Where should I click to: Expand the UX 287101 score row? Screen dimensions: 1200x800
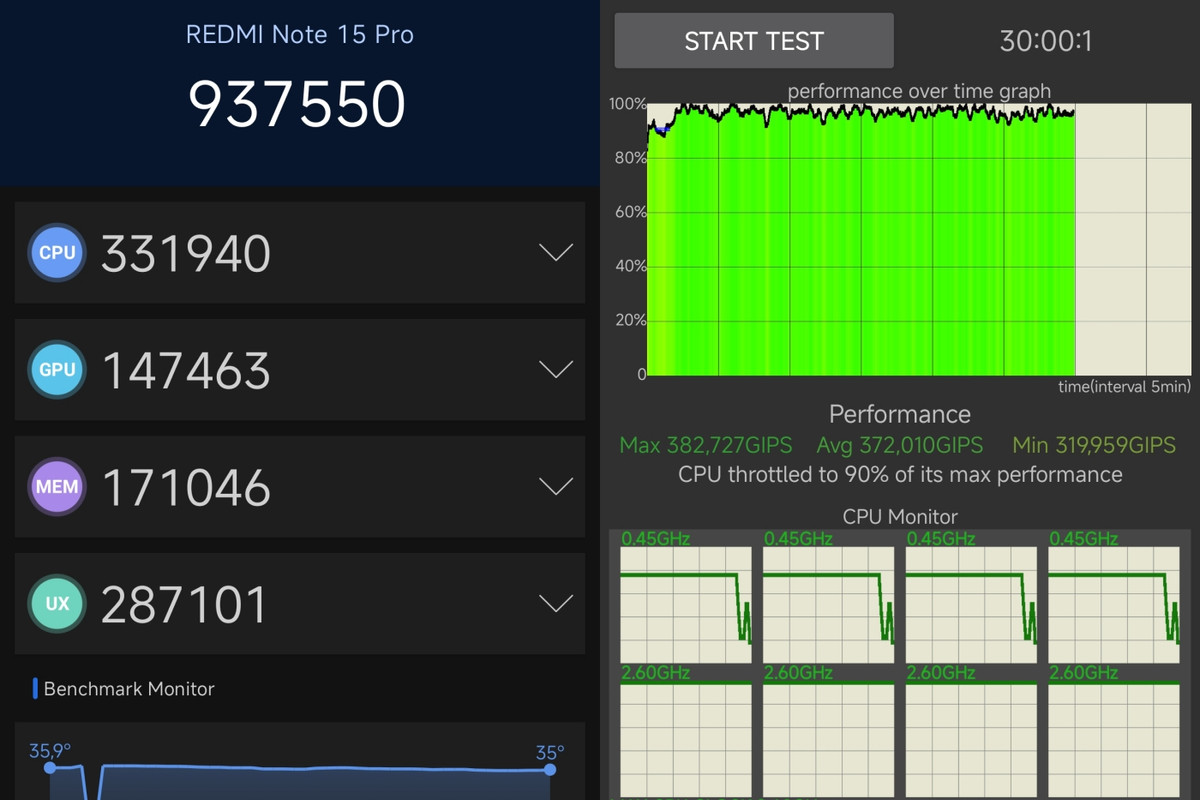556,603
